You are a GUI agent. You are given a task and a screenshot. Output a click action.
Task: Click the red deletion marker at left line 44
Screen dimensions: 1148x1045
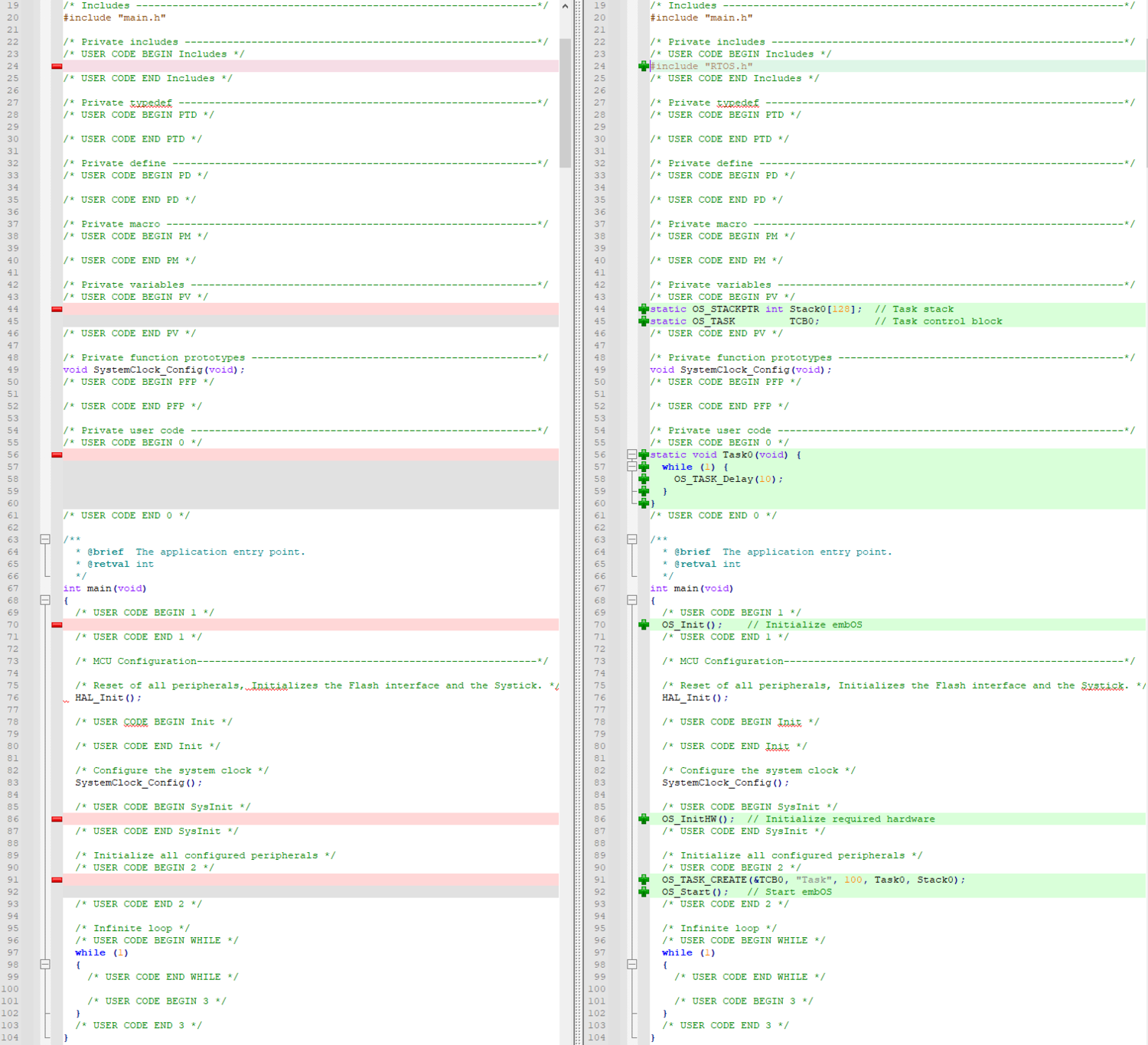[x=56, y=309]
